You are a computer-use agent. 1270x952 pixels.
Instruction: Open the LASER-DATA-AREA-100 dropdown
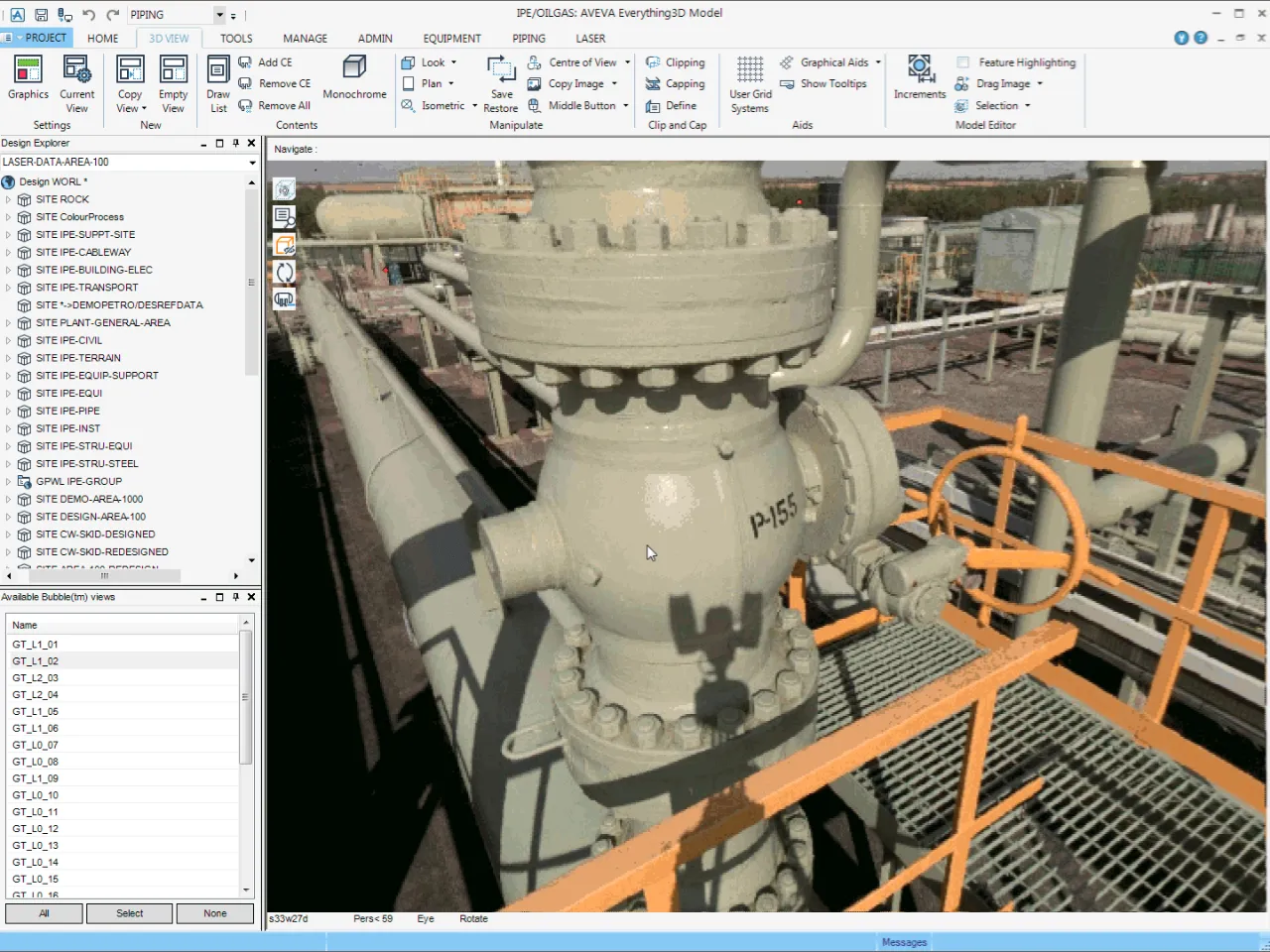click(x=252, y=163)
